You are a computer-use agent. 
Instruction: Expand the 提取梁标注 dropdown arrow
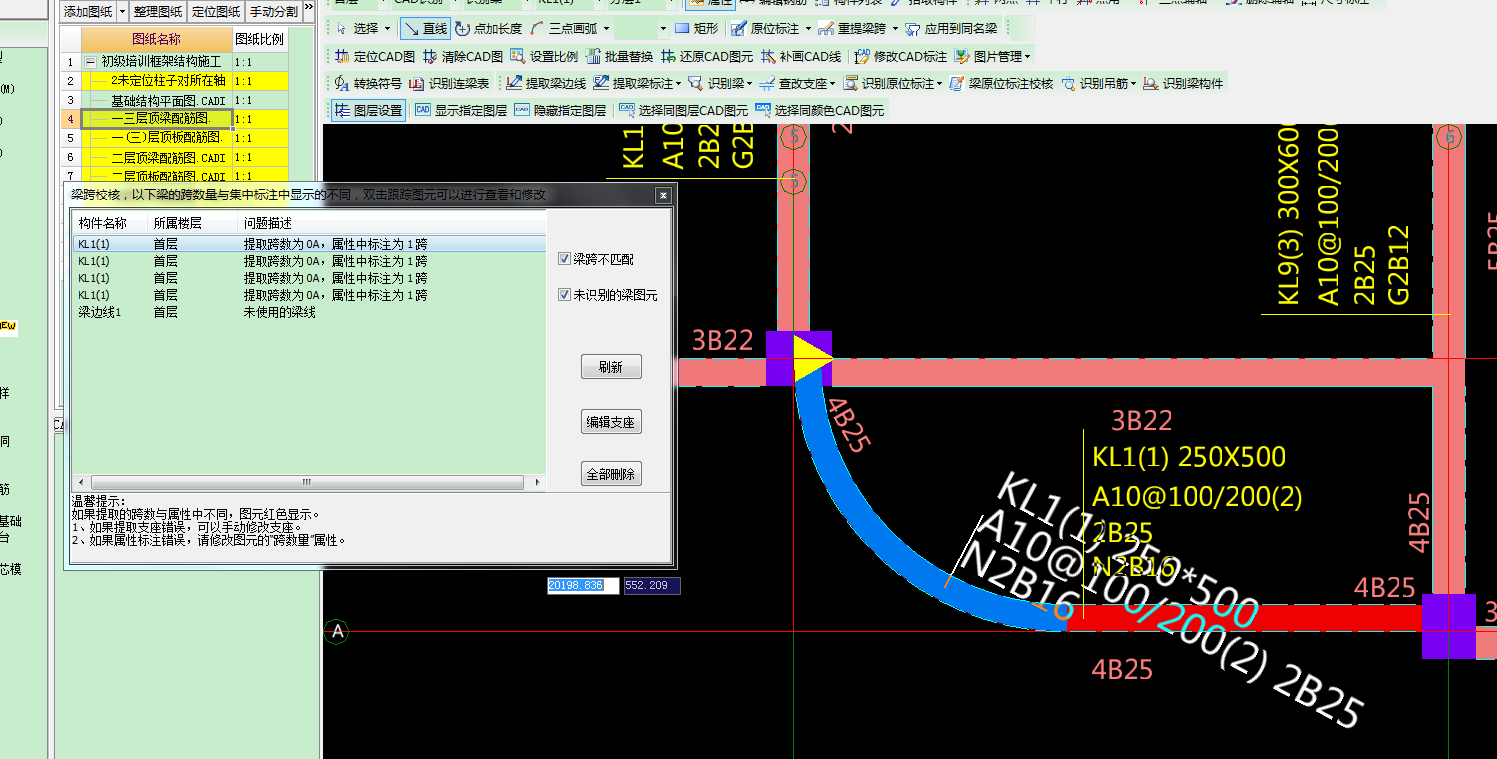pos(678,84)
